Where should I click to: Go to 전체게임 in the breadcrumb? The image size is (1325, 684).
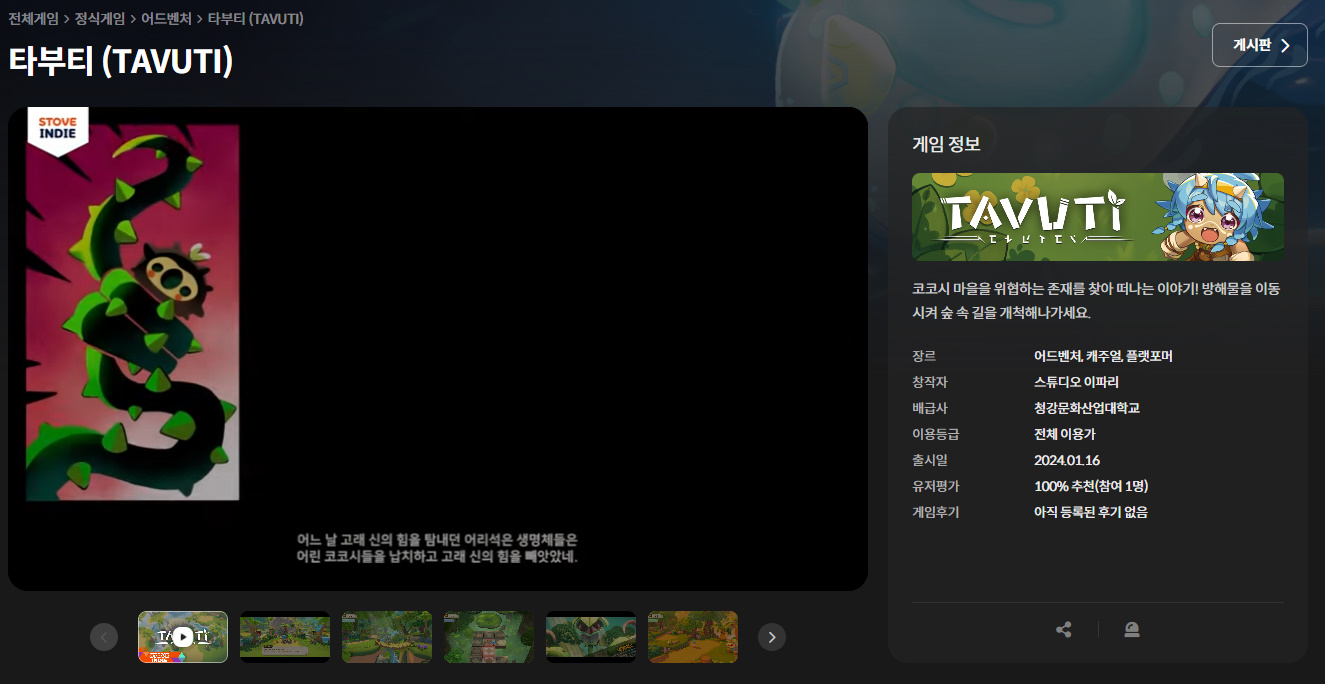33,19
